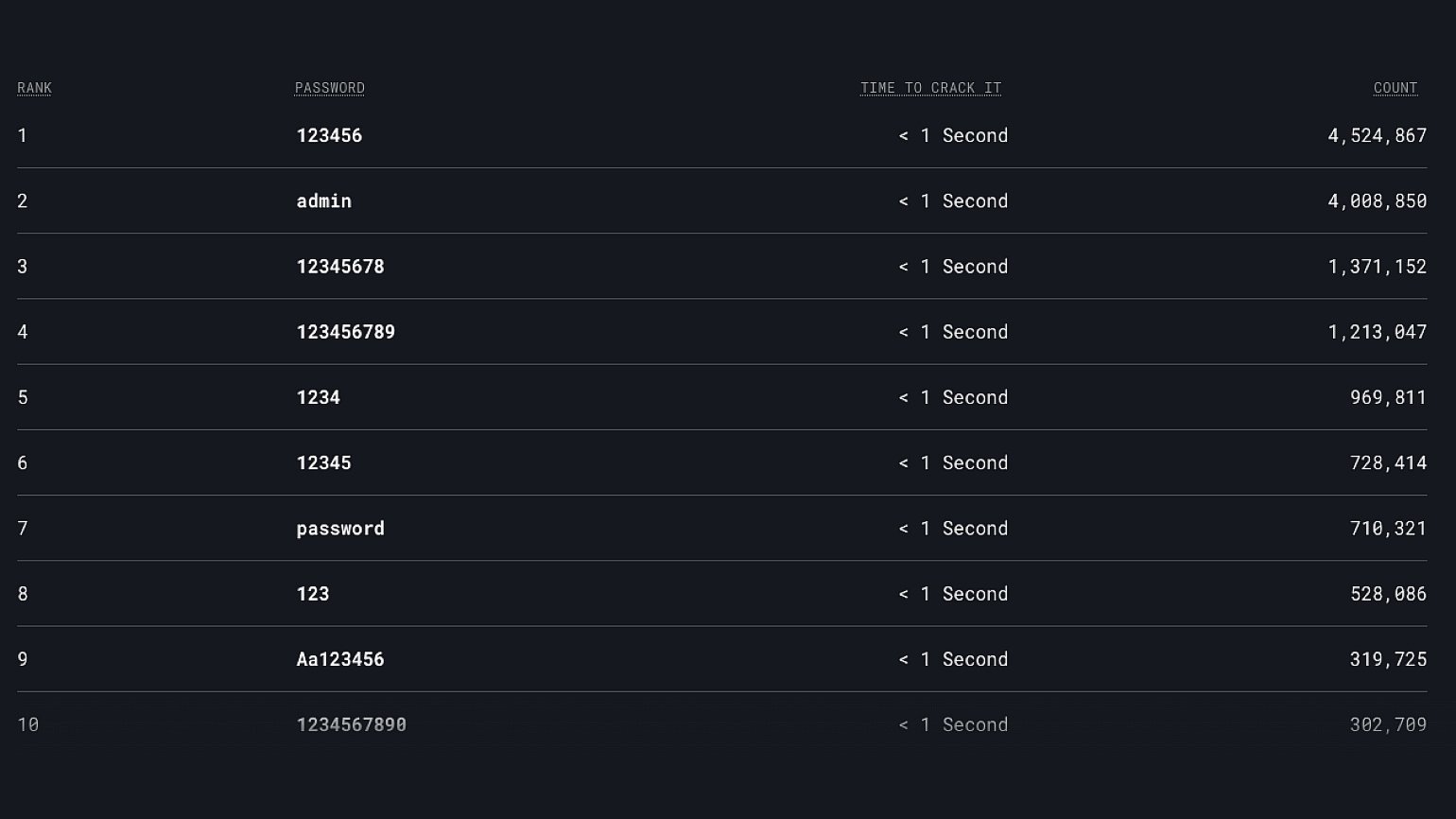Click crack time in admin row

point(953,200)
